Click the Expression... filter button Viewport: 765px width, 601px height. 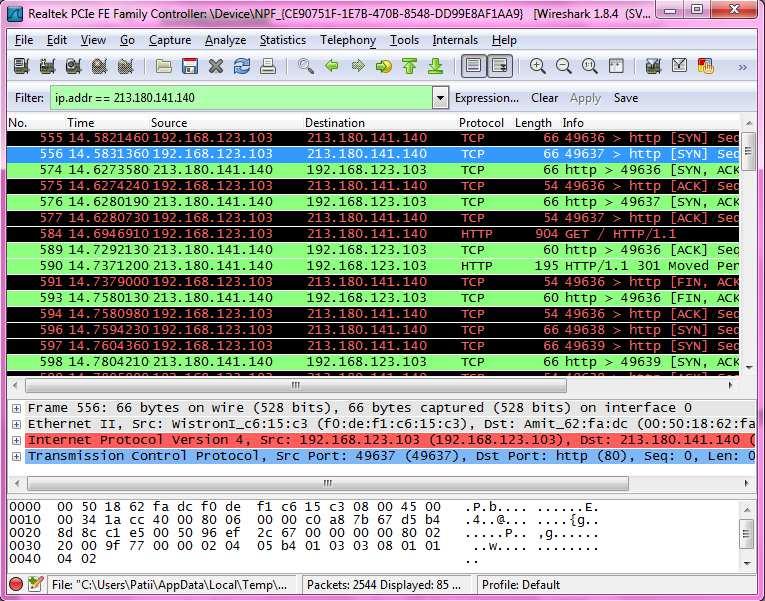point(486,98)
